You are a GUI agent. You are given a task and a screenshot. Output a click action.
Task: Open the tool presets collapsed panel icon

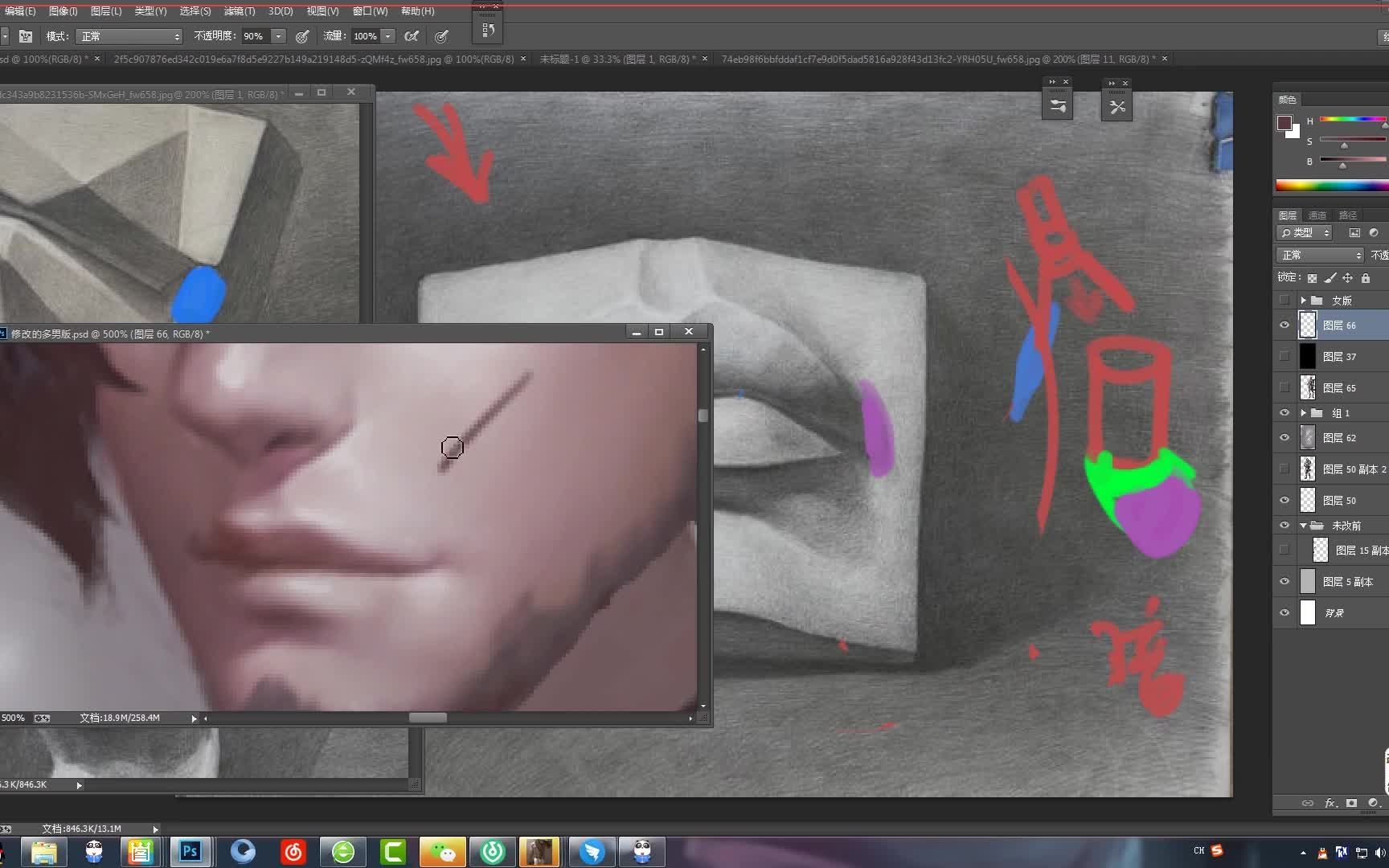click(1117, 106)
